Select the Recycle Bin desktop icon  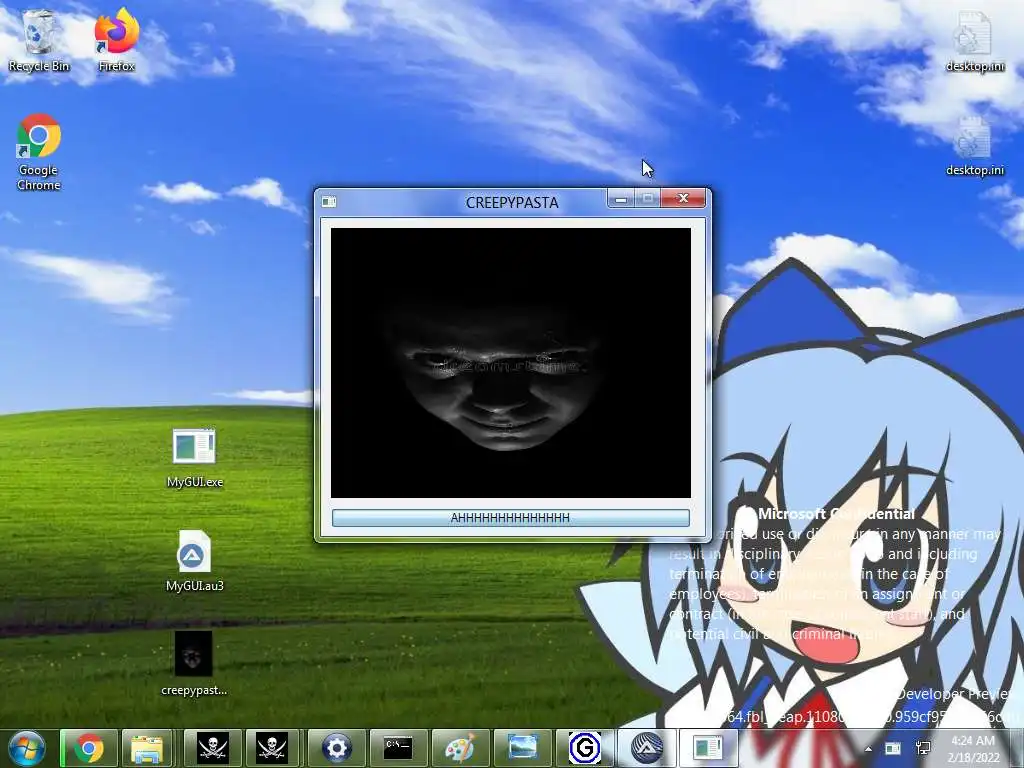coord(39,41)
